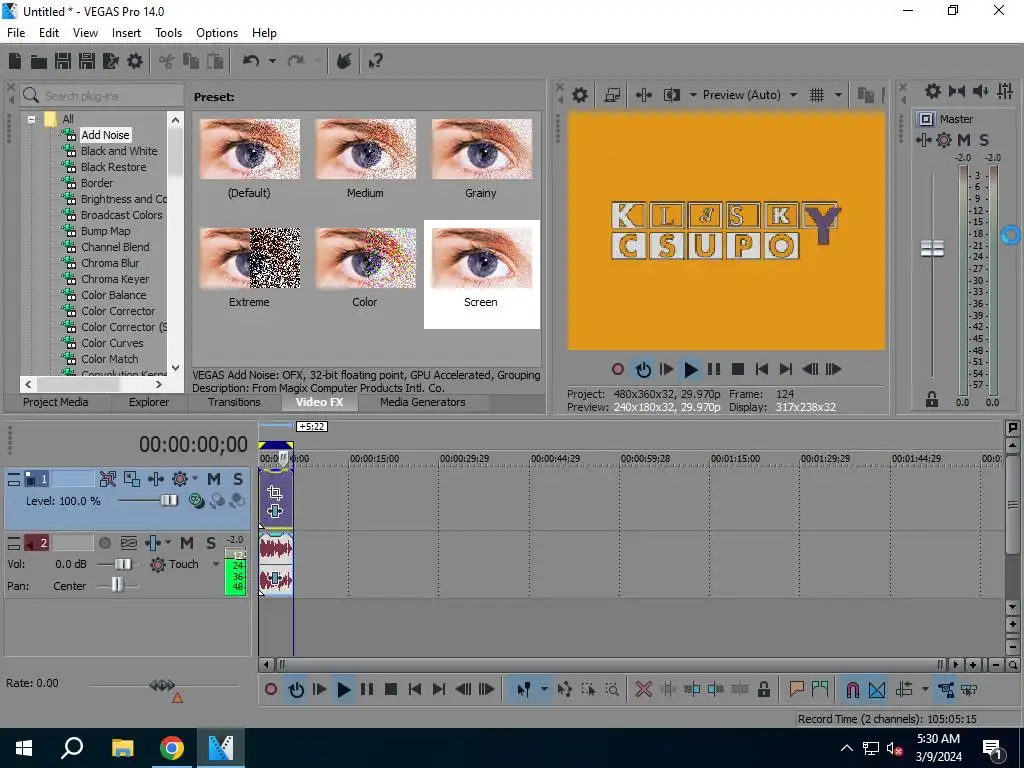Screen dimensions: 1024x768
Task: Open auto ripple dropdown arrow in timeline toolbar
Action: [x=925, y=689]
